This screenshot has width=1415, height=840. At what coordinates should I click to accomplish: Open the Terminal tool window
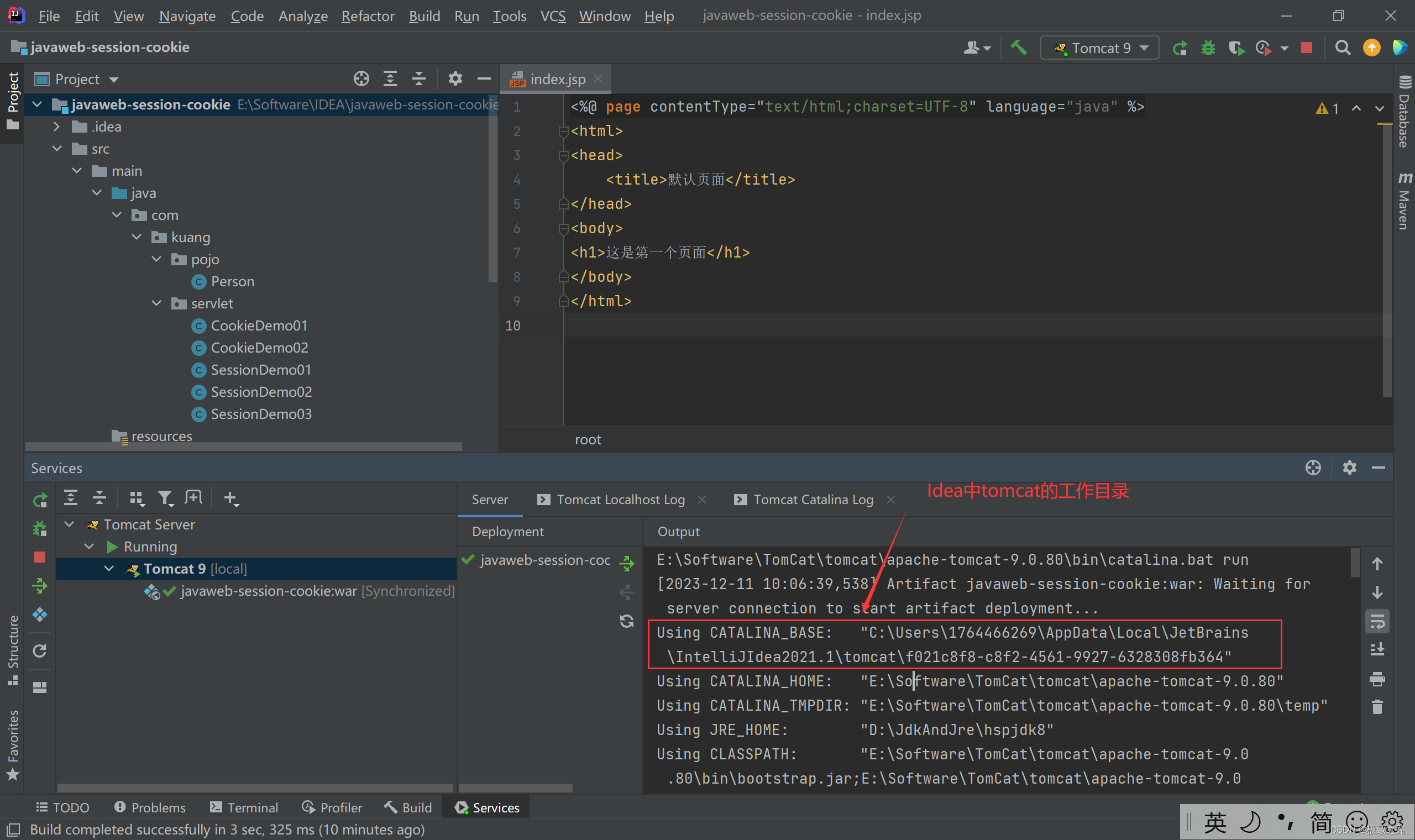[244, 807]
